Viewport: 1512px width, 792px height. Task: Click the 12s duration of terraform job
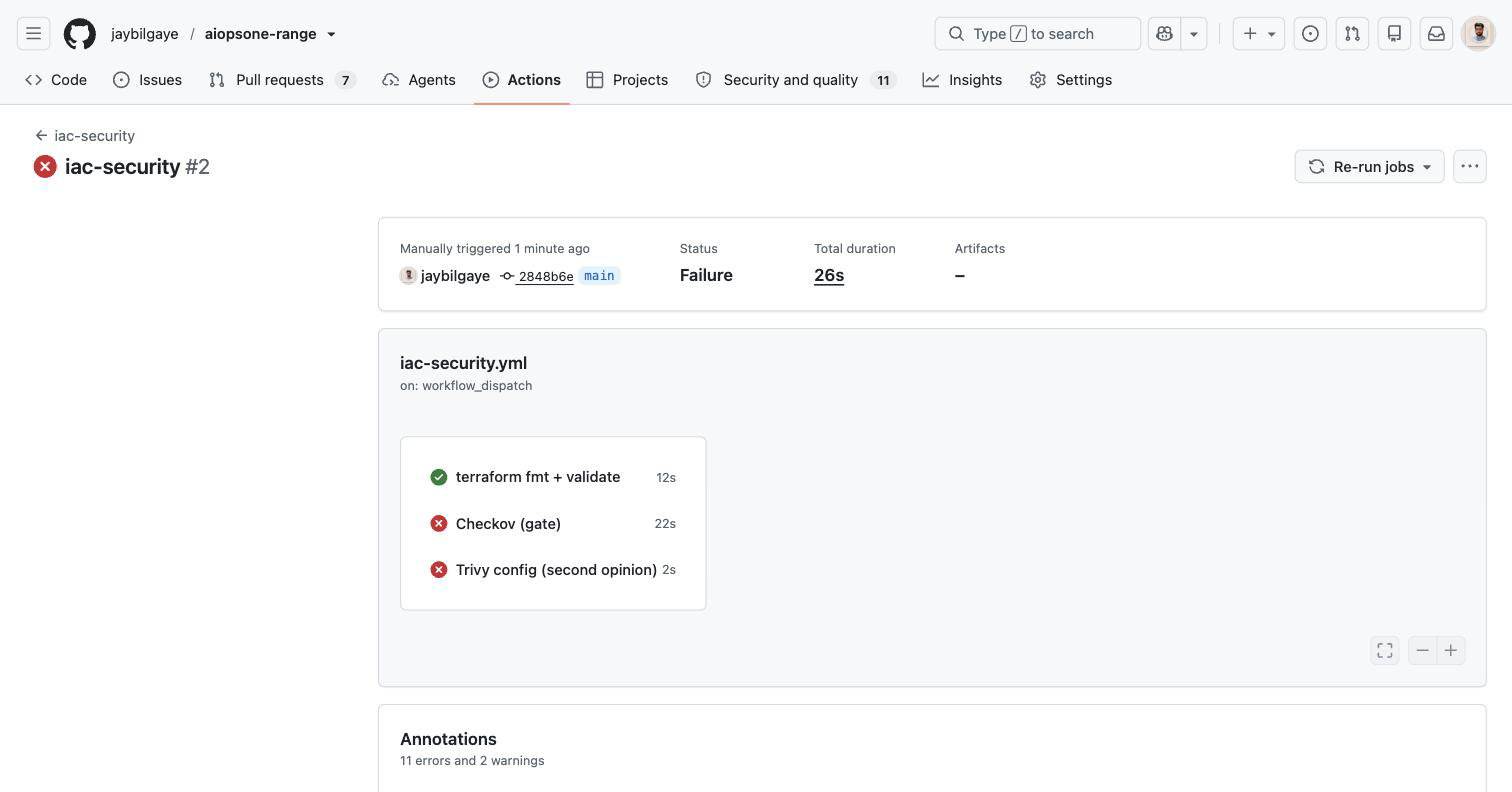click(666, 477)
